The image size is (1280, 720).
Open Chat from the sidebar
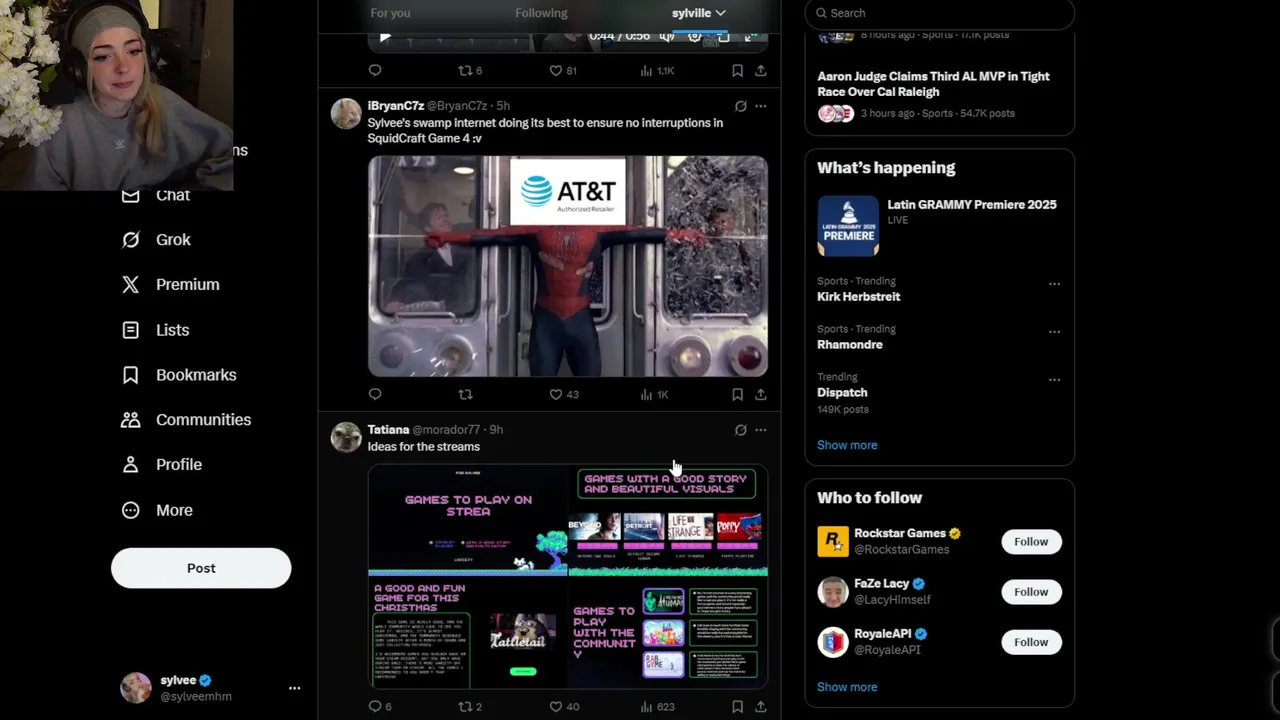click(155, 195)
